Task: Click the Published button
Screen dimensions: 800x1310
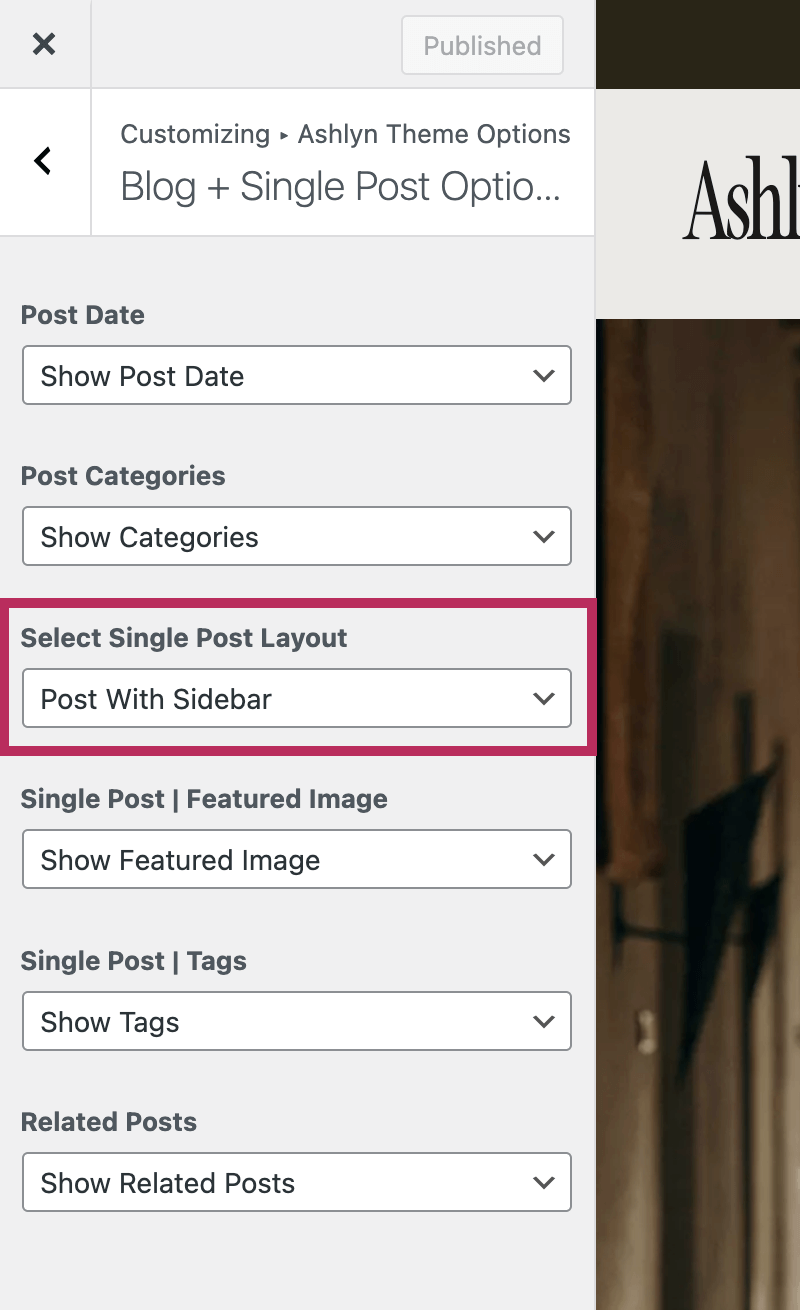Action: point(482,45)
